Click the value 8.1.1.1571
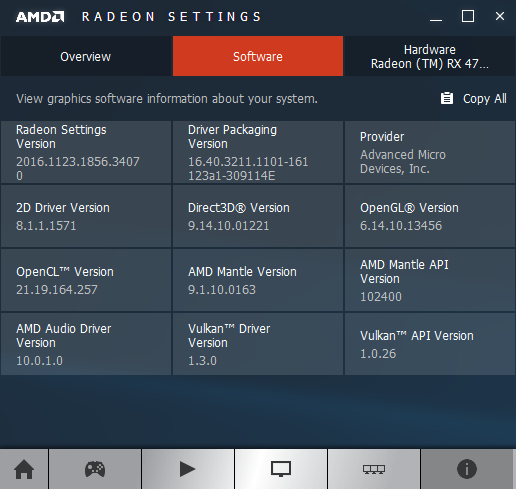The width and height of the screenshot is (516, 489). point(46,226)
